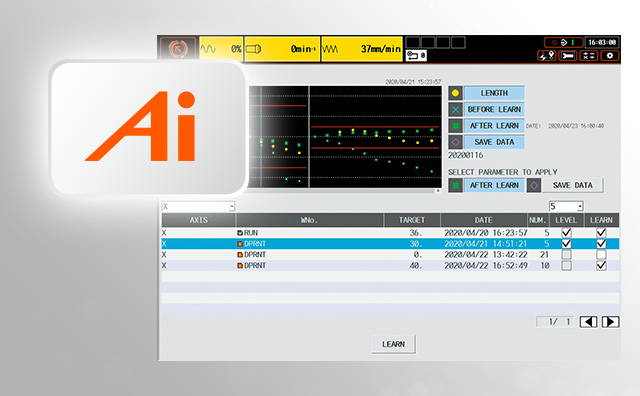Open the wrench maintenance icon
The width and height of the screenshot is (640, 396).
click(568, 56)
